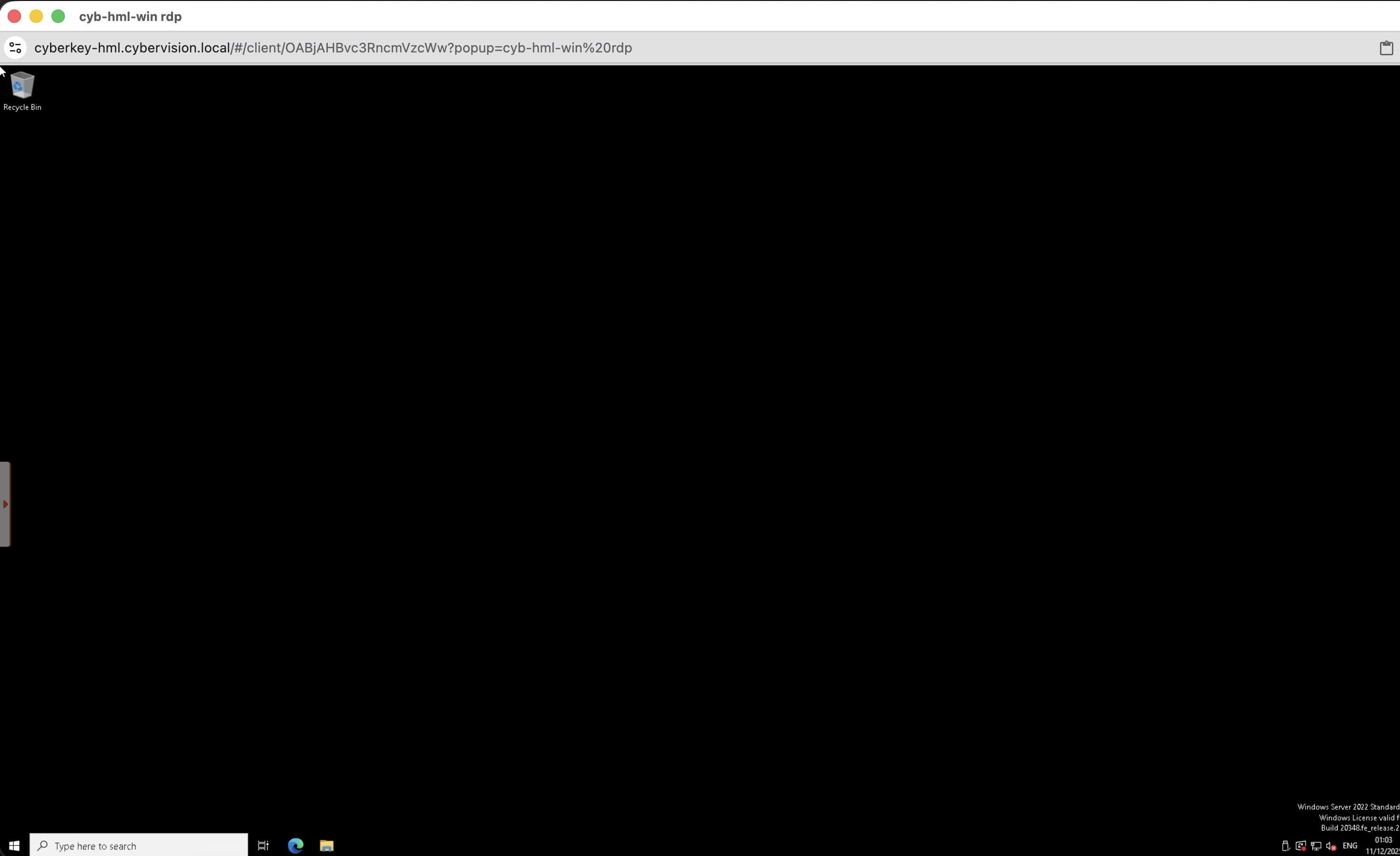This screenshot has width=1400, height=856.
Task: Open Task View in the taskbar
Action: pos(263,845)
